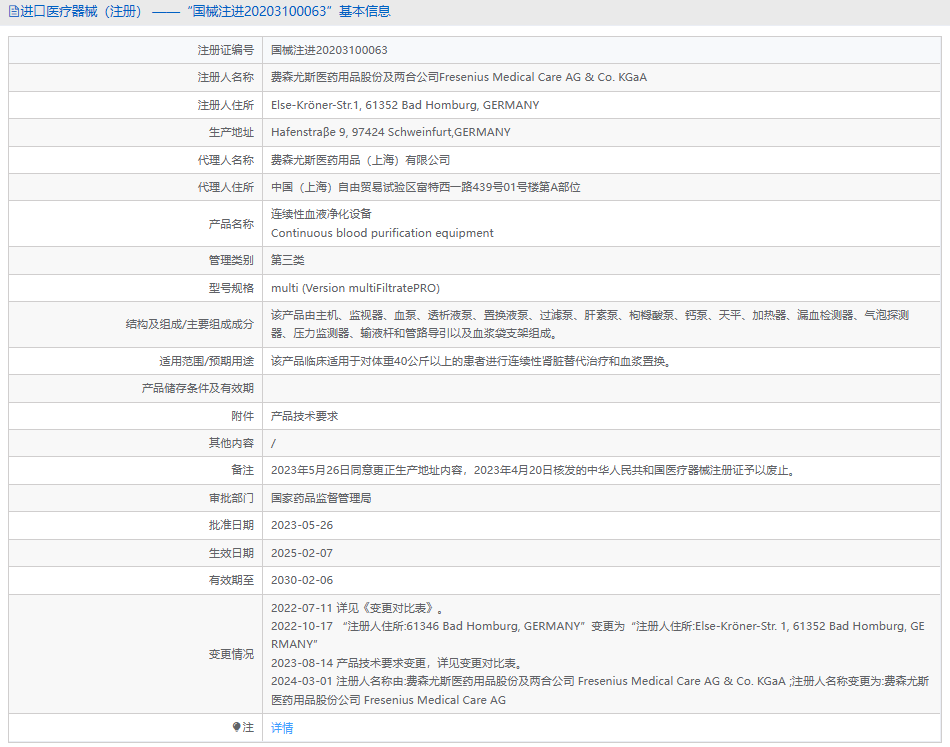Click the 其他内容 label
The image size is (950, 747).
pos(231,443)
